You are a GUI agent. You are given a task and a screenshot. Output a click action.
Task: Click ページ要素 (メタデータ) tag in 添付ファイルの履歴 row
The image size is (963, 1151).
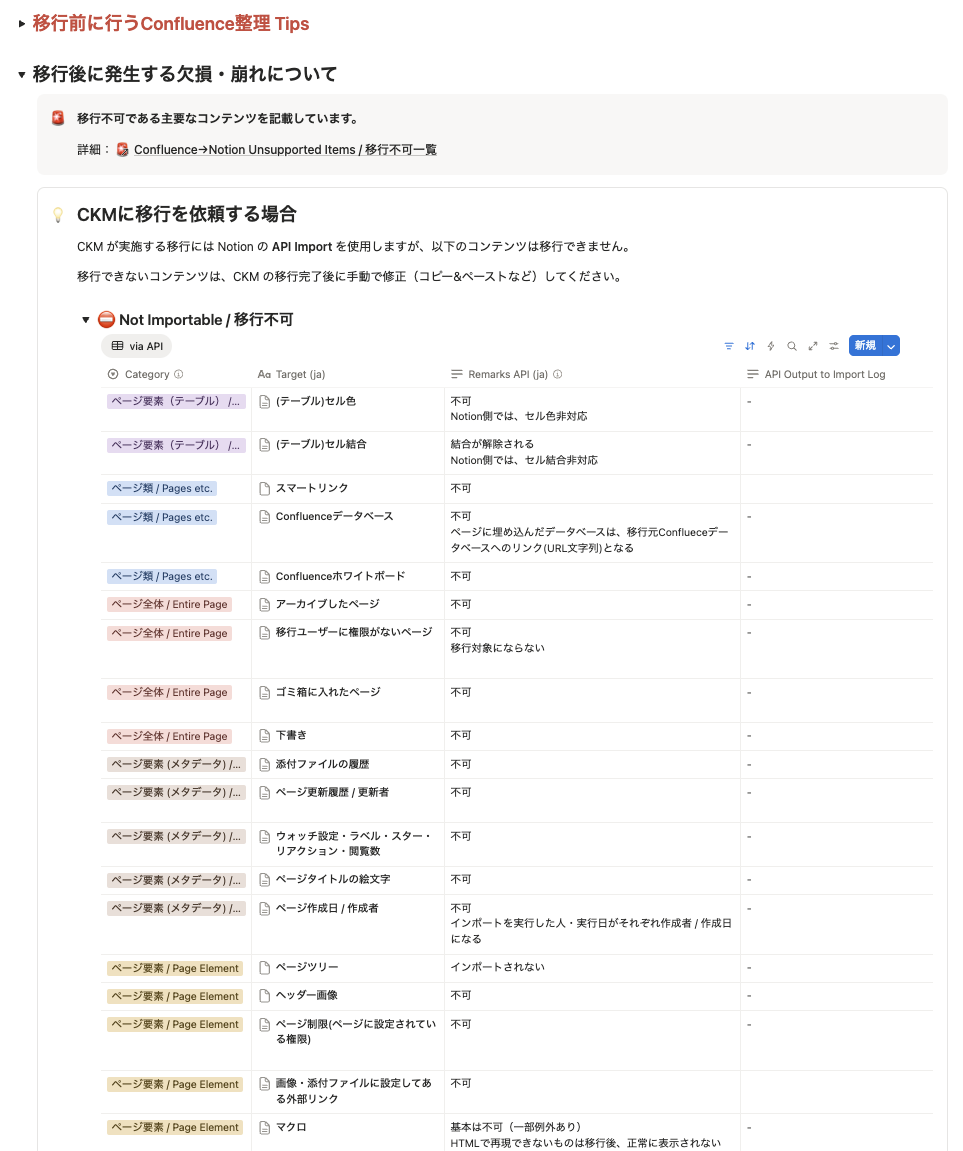176,764
